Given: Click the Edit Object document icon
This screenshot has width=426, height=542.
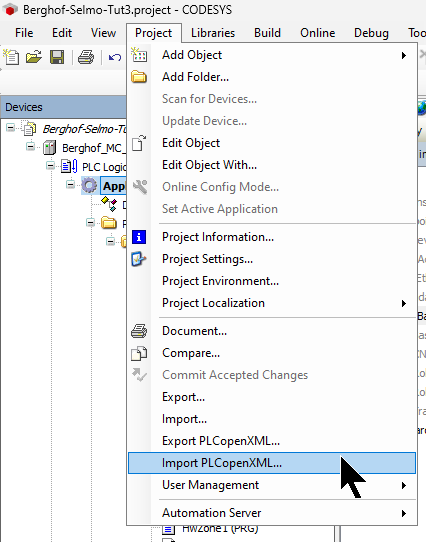Looking at the screenshot, I should (139, 143).
